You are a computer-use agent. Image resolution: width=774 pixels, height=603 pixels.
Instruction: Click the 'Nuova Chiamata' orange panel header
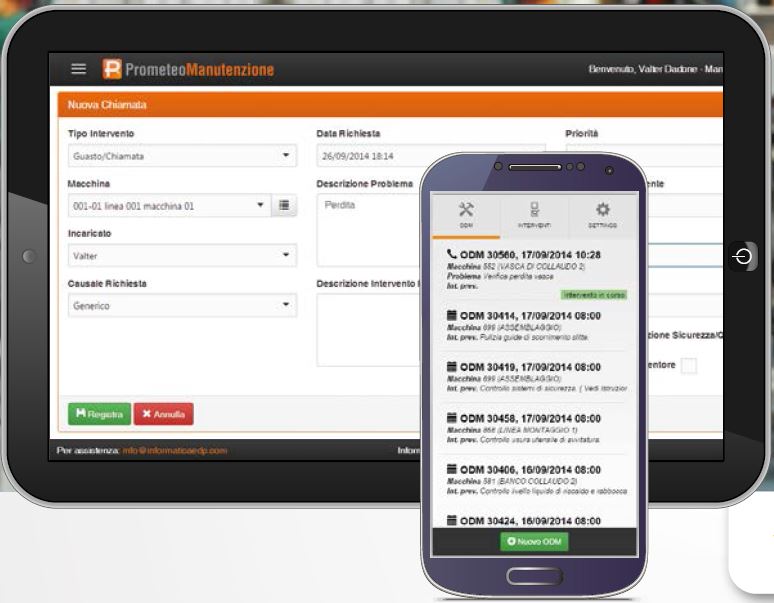(x=390, y=105)
